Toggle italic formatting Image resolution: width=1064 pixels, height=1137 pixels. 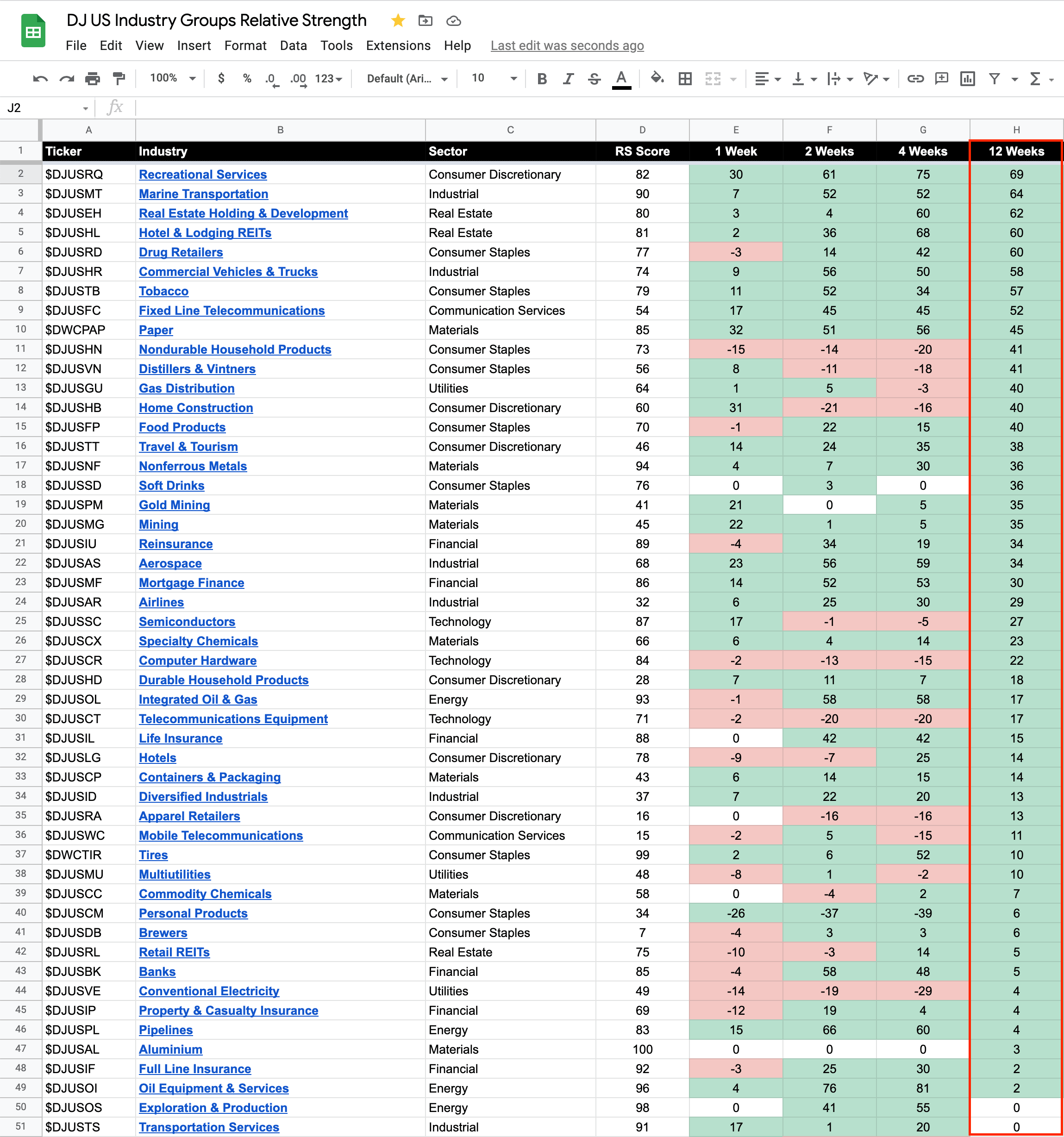click(x=568, y=79)
